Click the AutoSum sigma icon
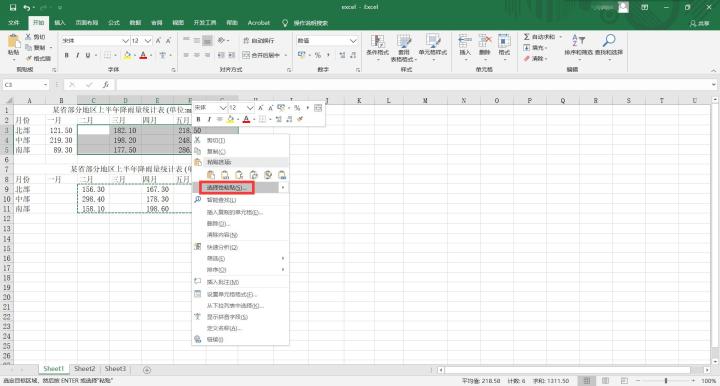 pos(527,37)
